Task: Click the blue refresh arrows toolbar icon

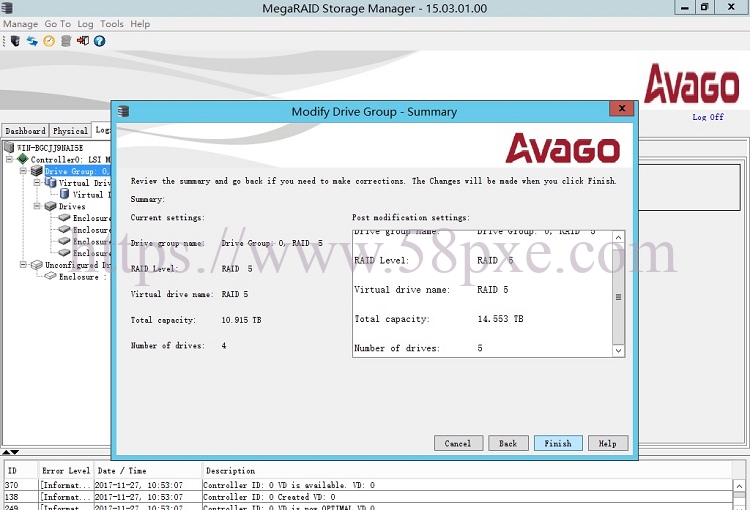Action: (32, 41)
